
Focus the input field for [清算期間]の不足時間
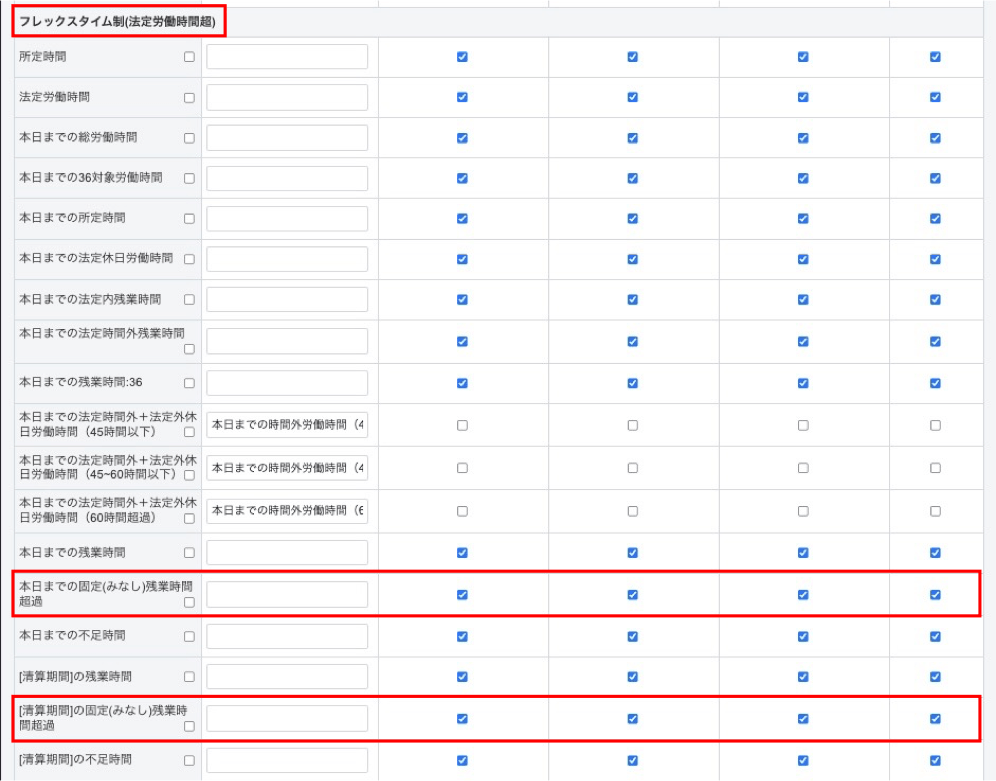[287, 760]
